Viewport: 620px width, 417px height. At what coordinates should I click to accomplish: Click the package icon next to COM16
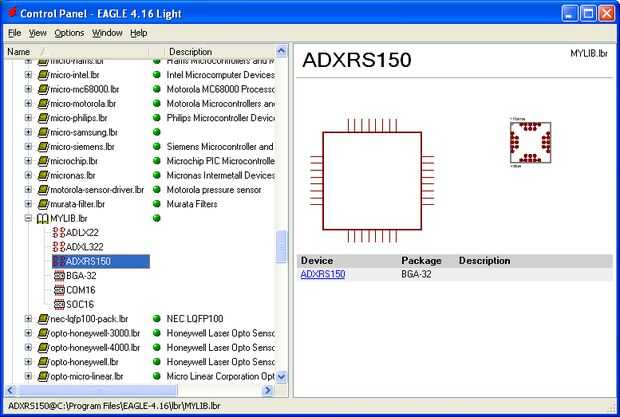coord(59,290)
